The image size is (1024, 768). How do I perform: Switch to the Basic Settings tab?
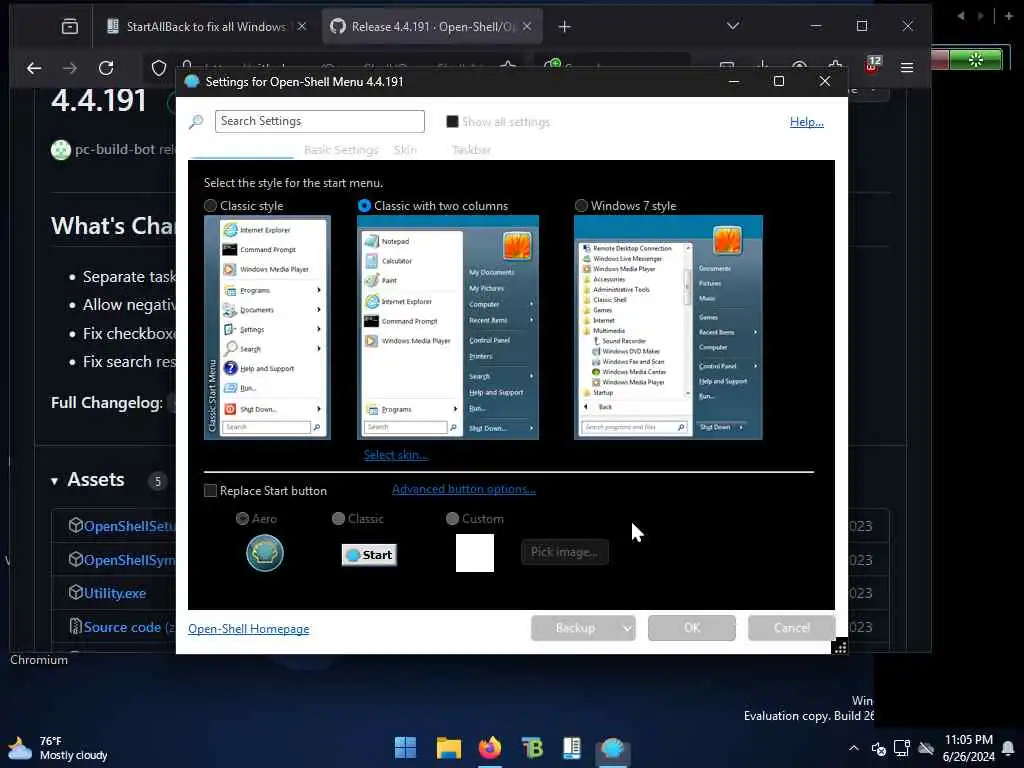pyautogui.click(x=341, y=150)
